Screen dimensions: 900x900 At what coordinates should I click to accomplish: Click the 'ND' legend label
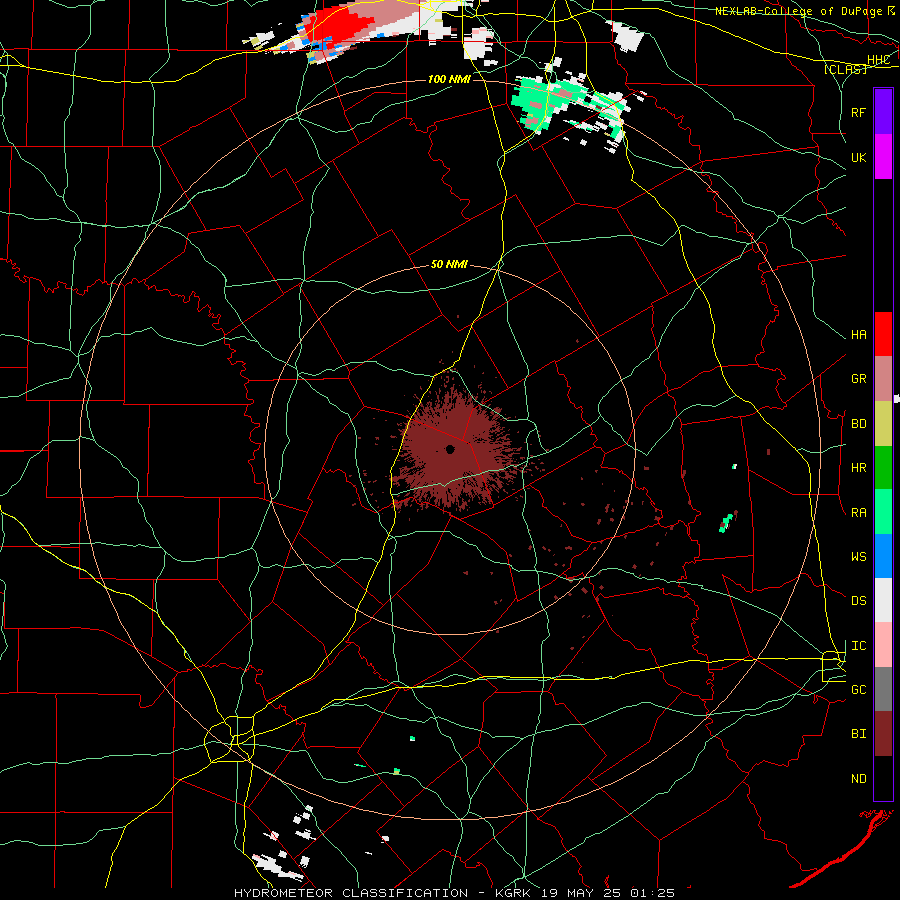(858, 779)
